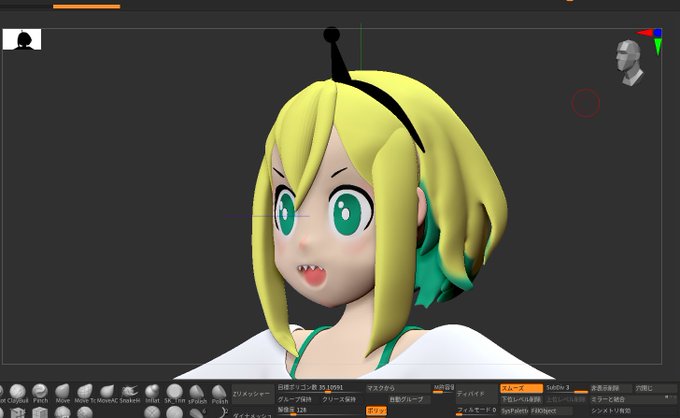Choose the sPolish brush
Screen dimensions: 680x418
[x=197, y=394]
